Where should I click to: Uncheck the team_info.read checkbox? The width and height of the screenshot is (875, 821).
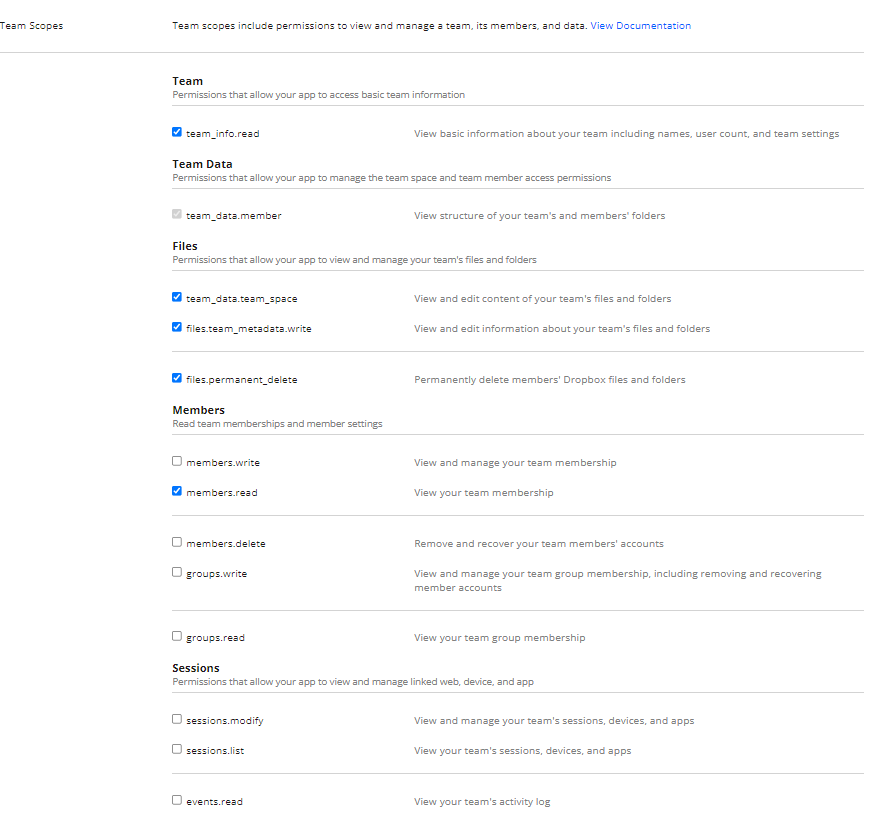pyautogui.click(x=177, y=132)
